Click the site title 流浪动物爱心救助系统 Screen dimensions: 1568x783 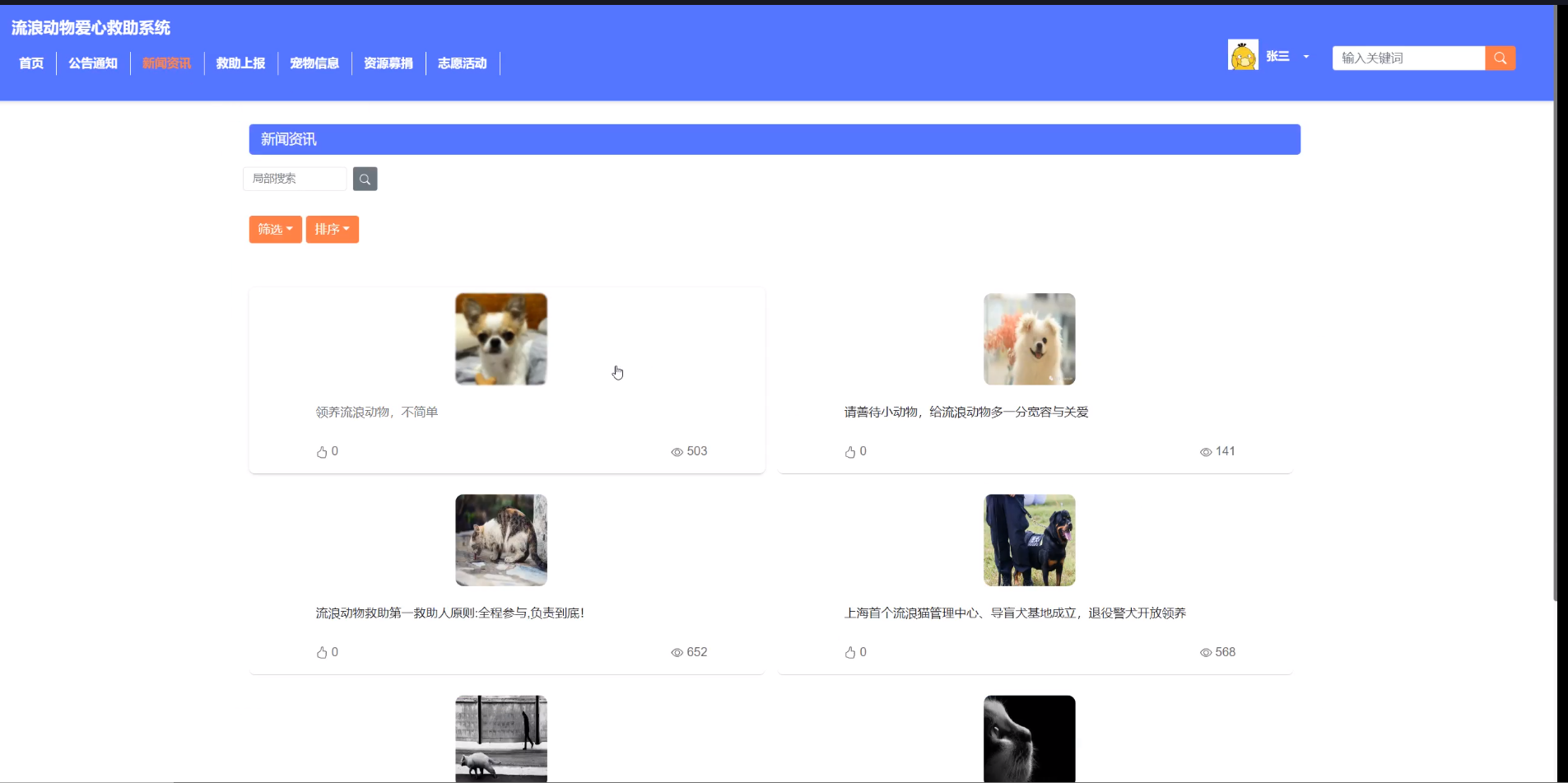(x=91, y=28)
